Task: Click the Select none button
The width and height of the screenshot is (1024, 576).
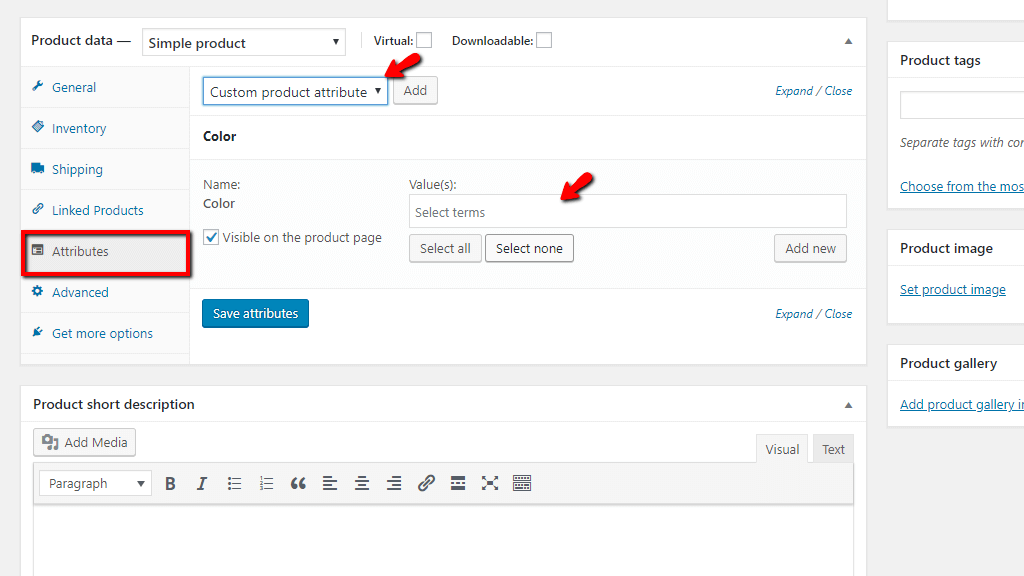Action: tap(529, 248)
